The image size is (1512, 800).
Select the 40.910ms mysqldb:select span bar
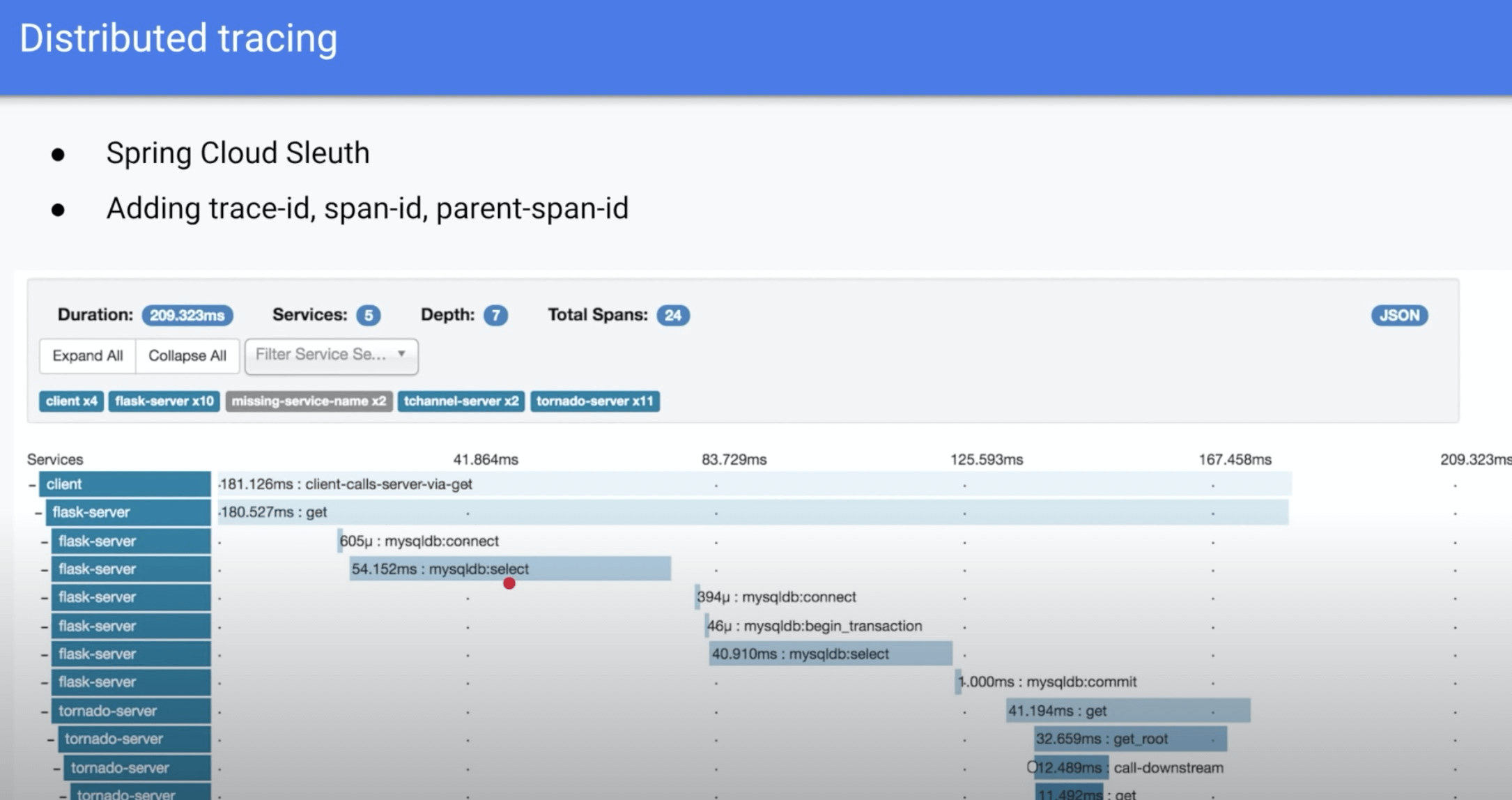coord(830,654)
